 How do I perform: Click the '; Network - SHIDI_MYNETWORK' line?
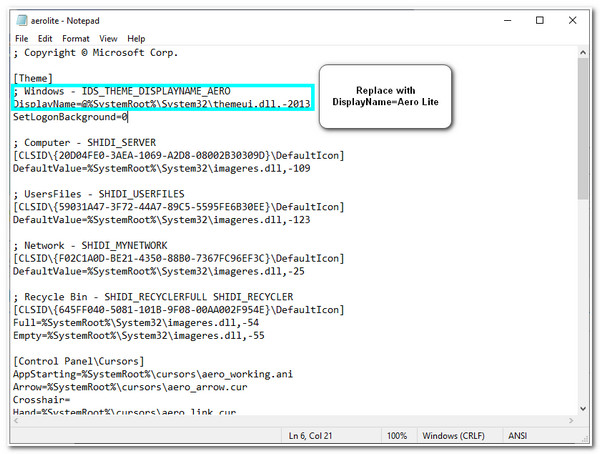click(90, 245)
